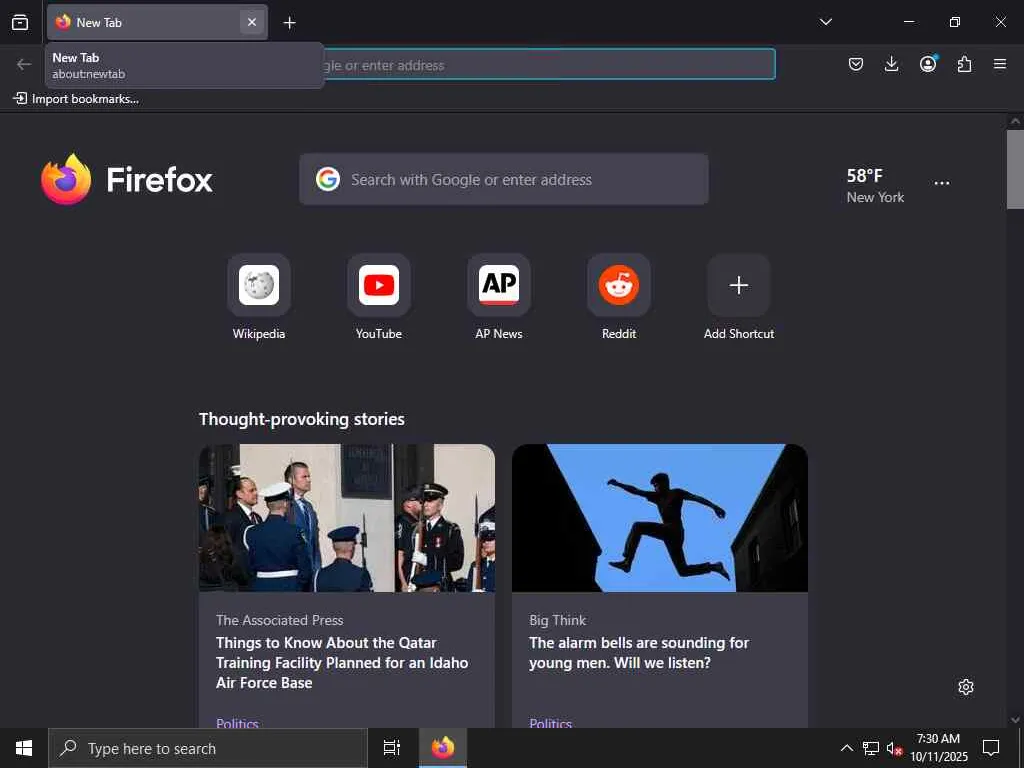Viewport: 1024px width, 768px height.
Task: Open the Extensions puzzle icon
Action: click(964, 64)
